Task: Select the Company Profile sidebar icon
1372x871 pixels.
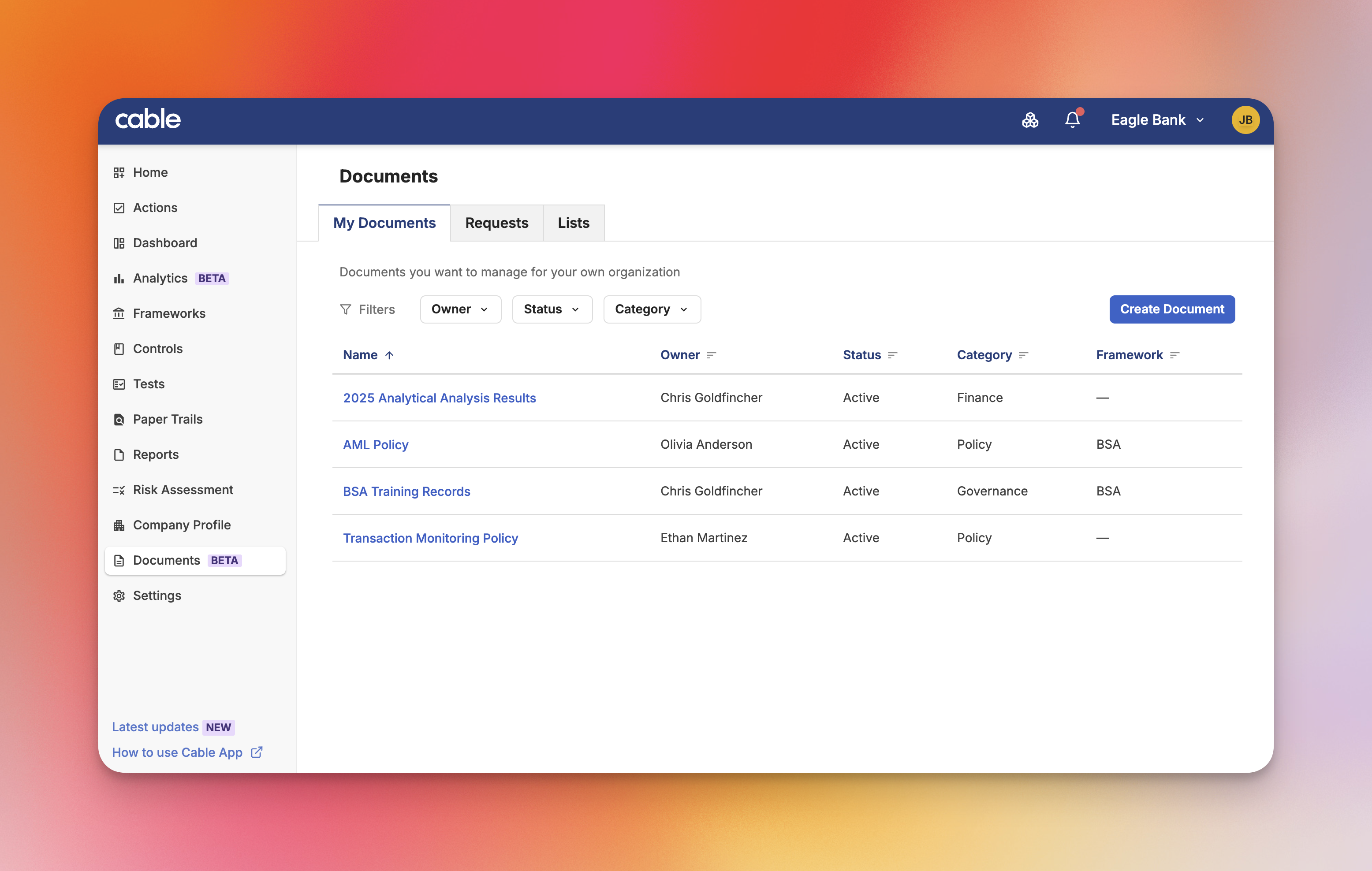Action: coord(119,525)
